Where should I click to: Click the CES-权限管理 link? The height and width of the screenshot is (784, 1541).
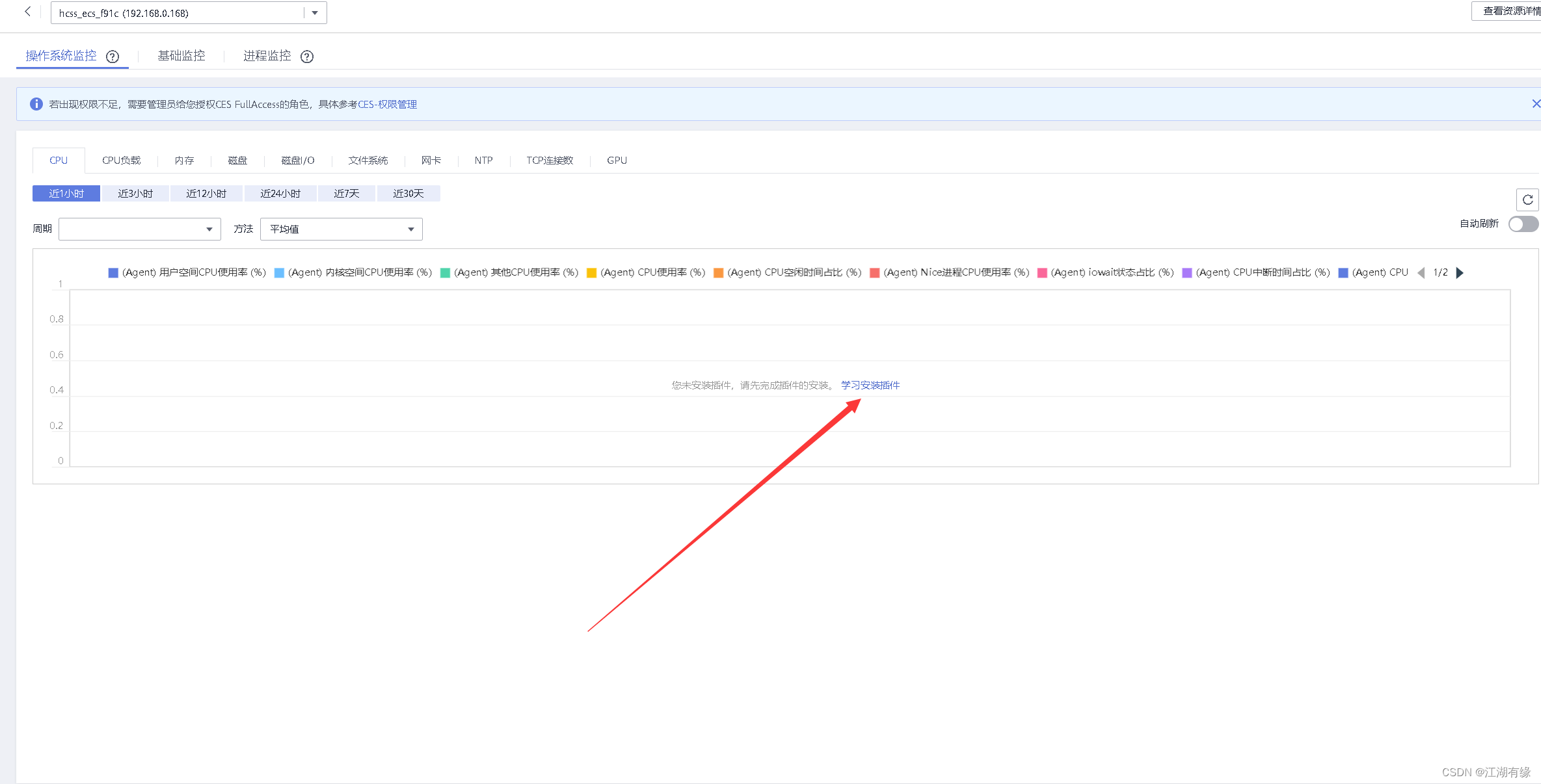point(387,105)
